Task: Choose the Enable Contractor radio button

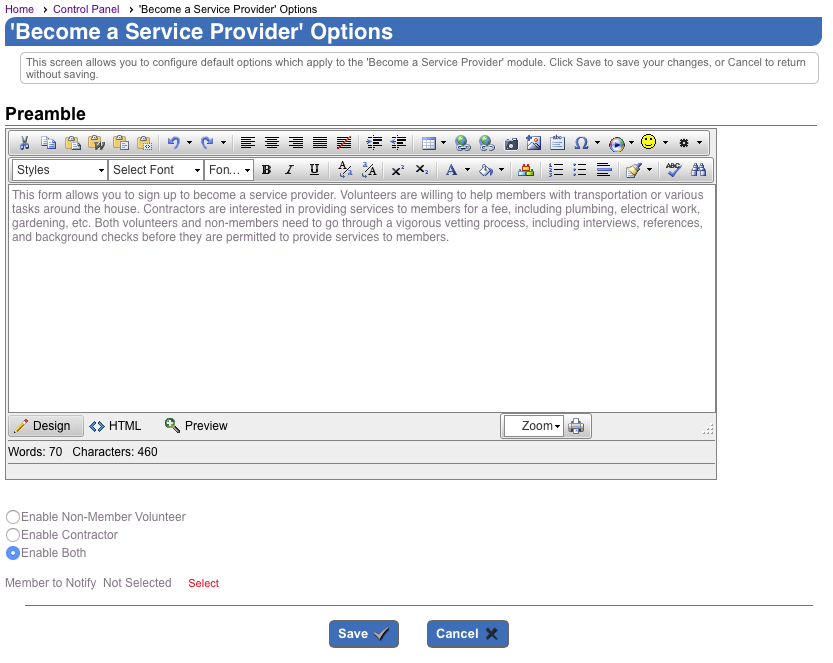Action: pos(11,535)
